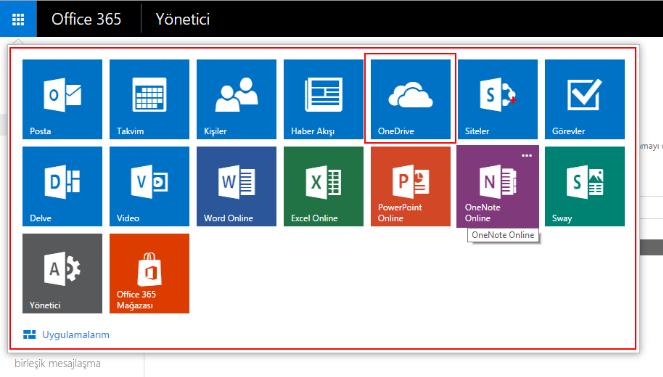
Task: Open the Yönetici admin tile
Action: pos(62,273)
